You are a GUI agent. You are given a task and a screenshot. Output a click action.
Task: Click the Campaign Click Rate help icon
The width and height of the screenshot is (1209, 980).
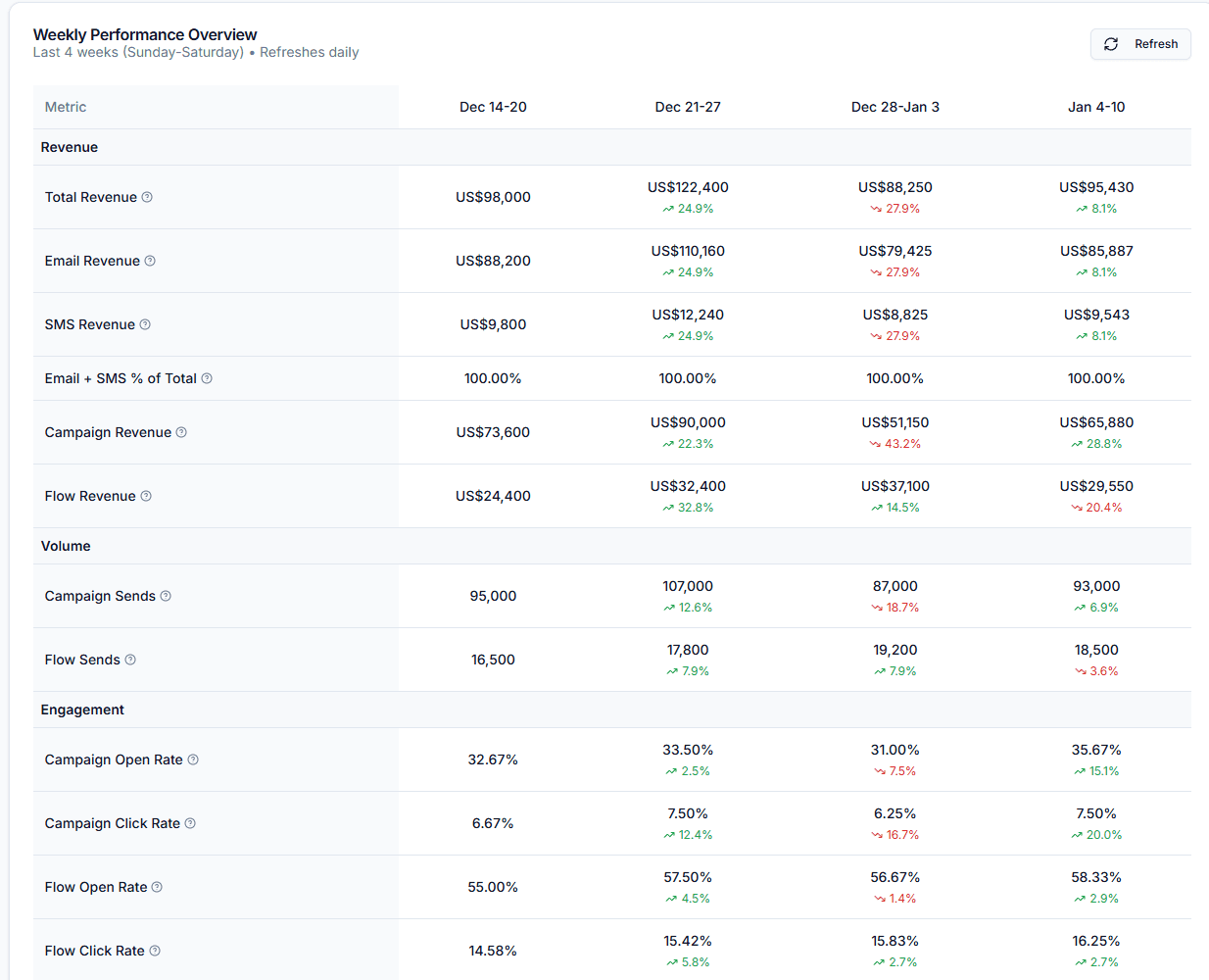click(x=190, y=823)
